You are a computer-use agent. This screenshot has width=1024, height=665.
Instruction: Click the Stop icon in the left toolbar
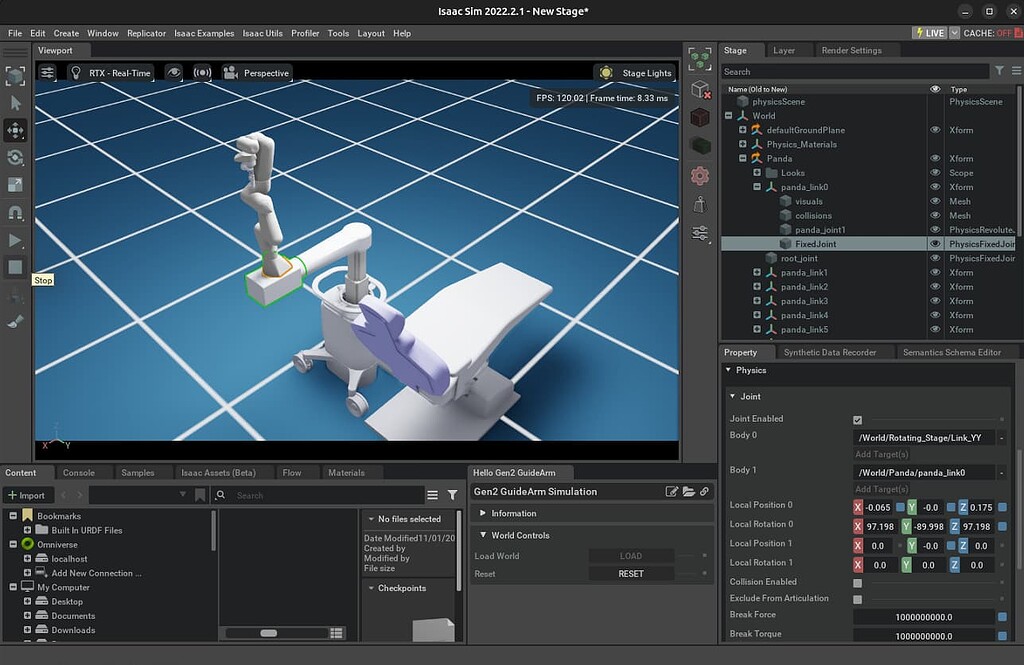coord(13,267)
